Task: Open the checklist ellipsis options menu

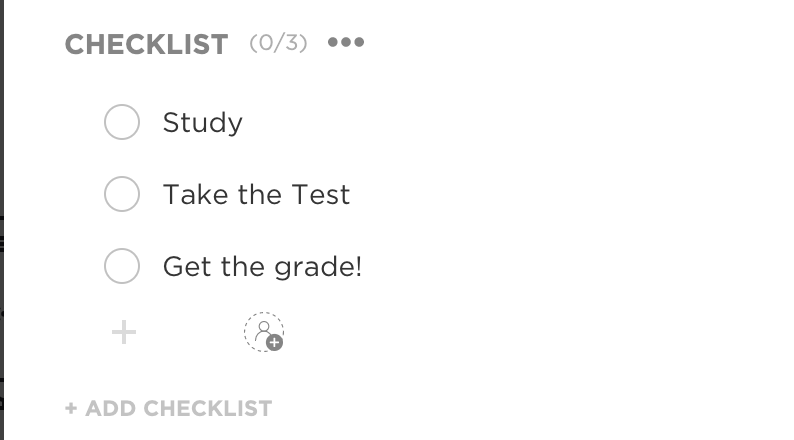Action: 346,43
